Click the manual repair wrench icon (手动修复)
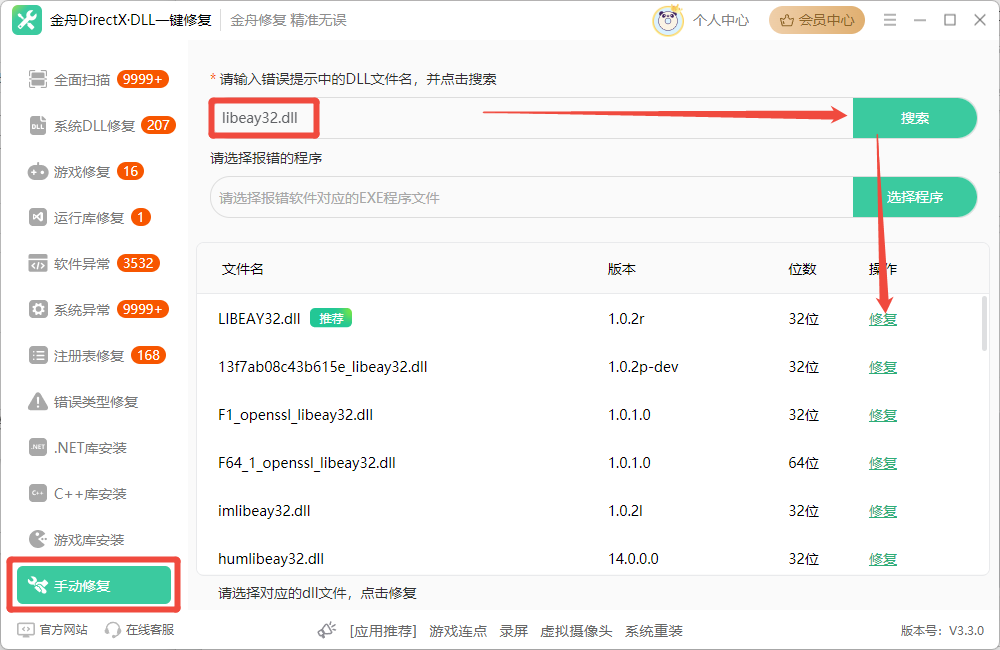 38,585
